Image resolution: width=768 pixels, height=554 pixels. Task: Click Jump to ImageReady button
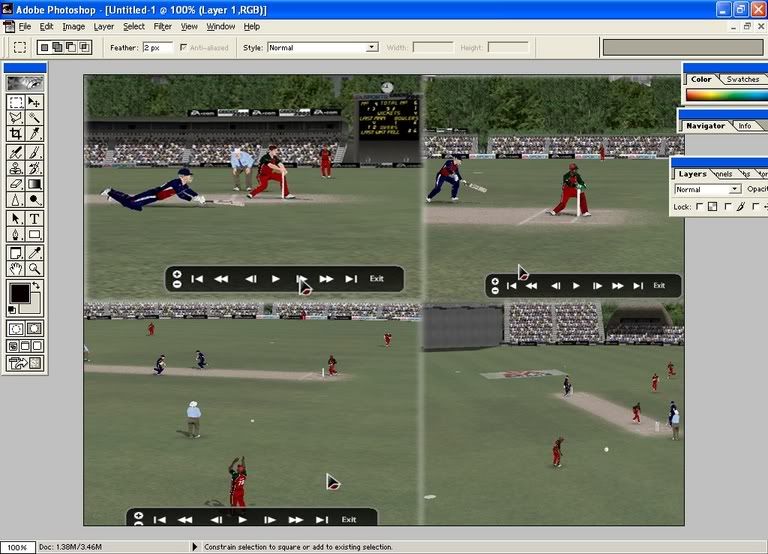25,363
